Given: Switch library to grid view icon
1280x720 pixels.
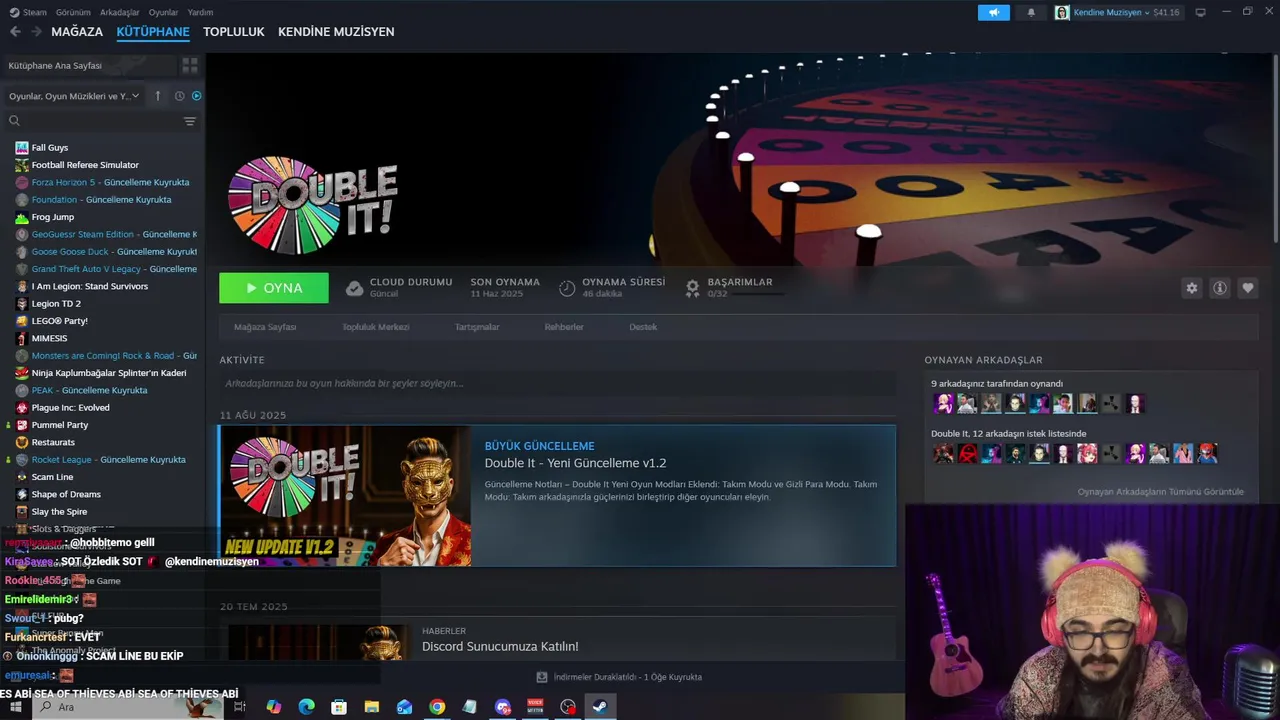Looking at the screenshot, I should pos(189,65).
